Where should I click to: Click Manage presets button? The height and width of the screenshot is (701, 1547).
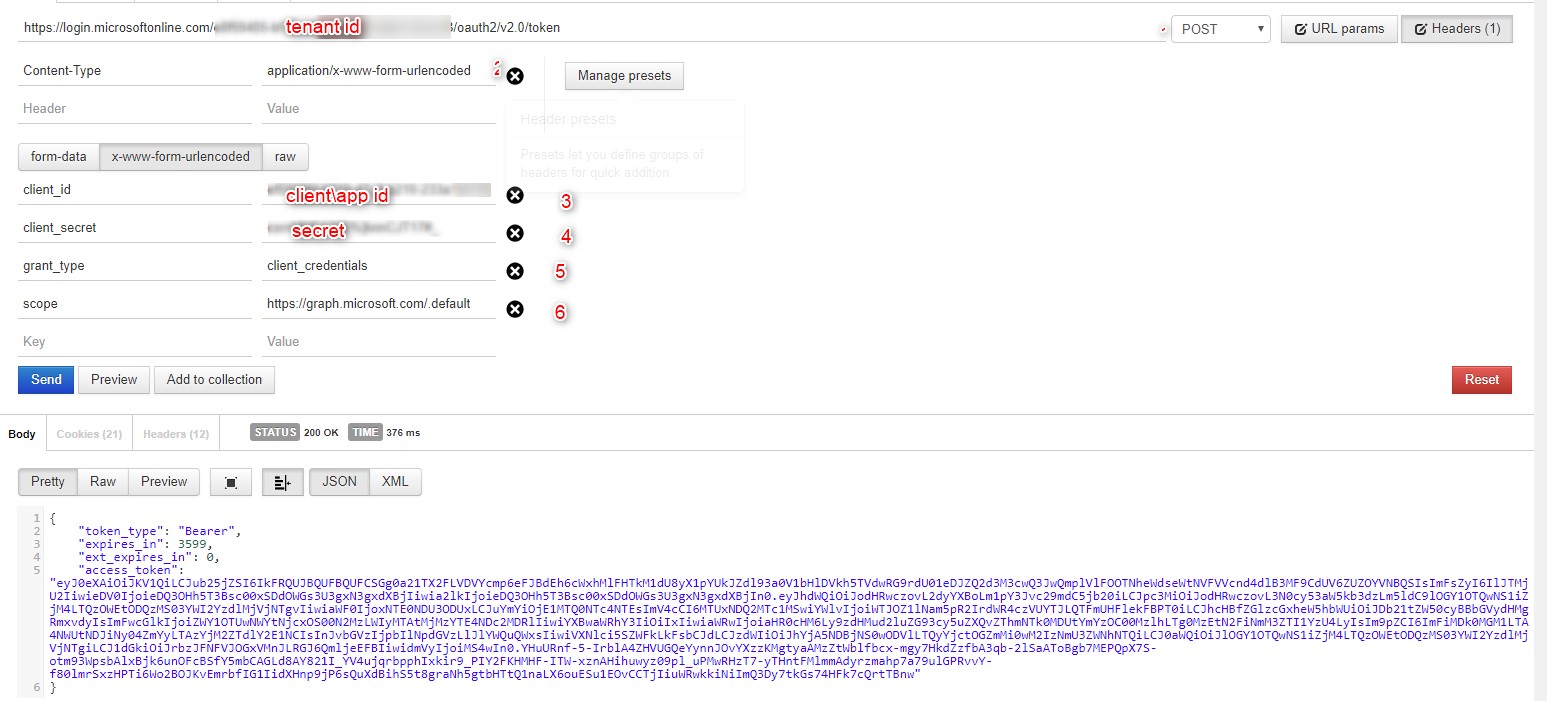click(625, 76)
